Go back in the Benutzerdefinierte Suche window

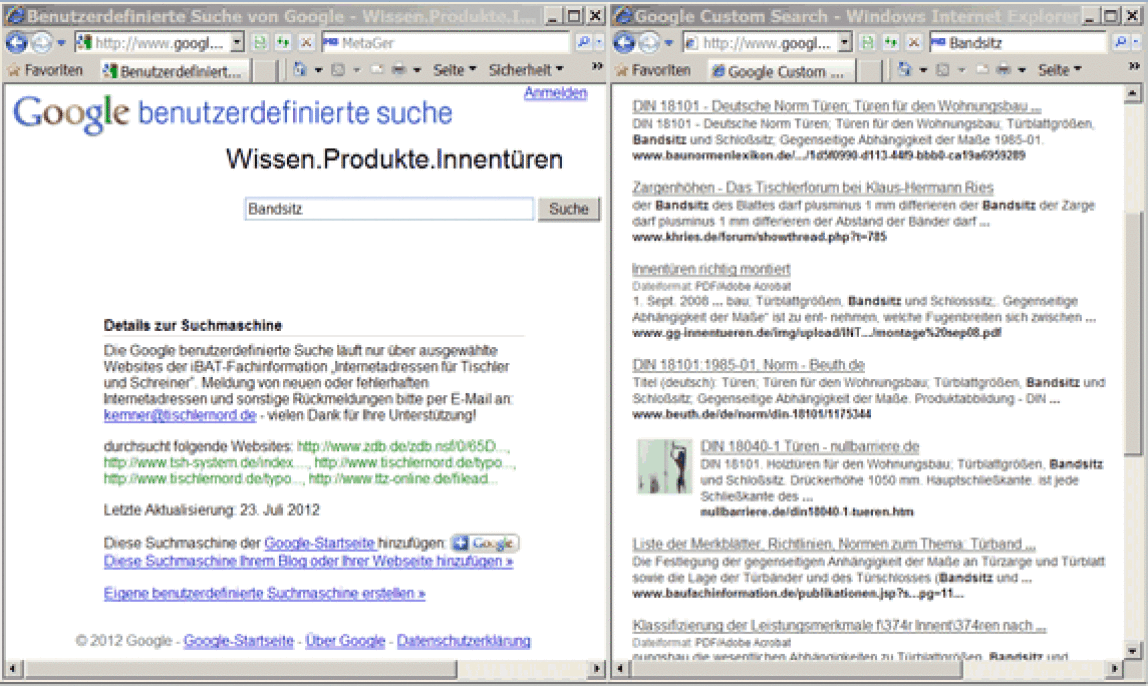(16, 43)
